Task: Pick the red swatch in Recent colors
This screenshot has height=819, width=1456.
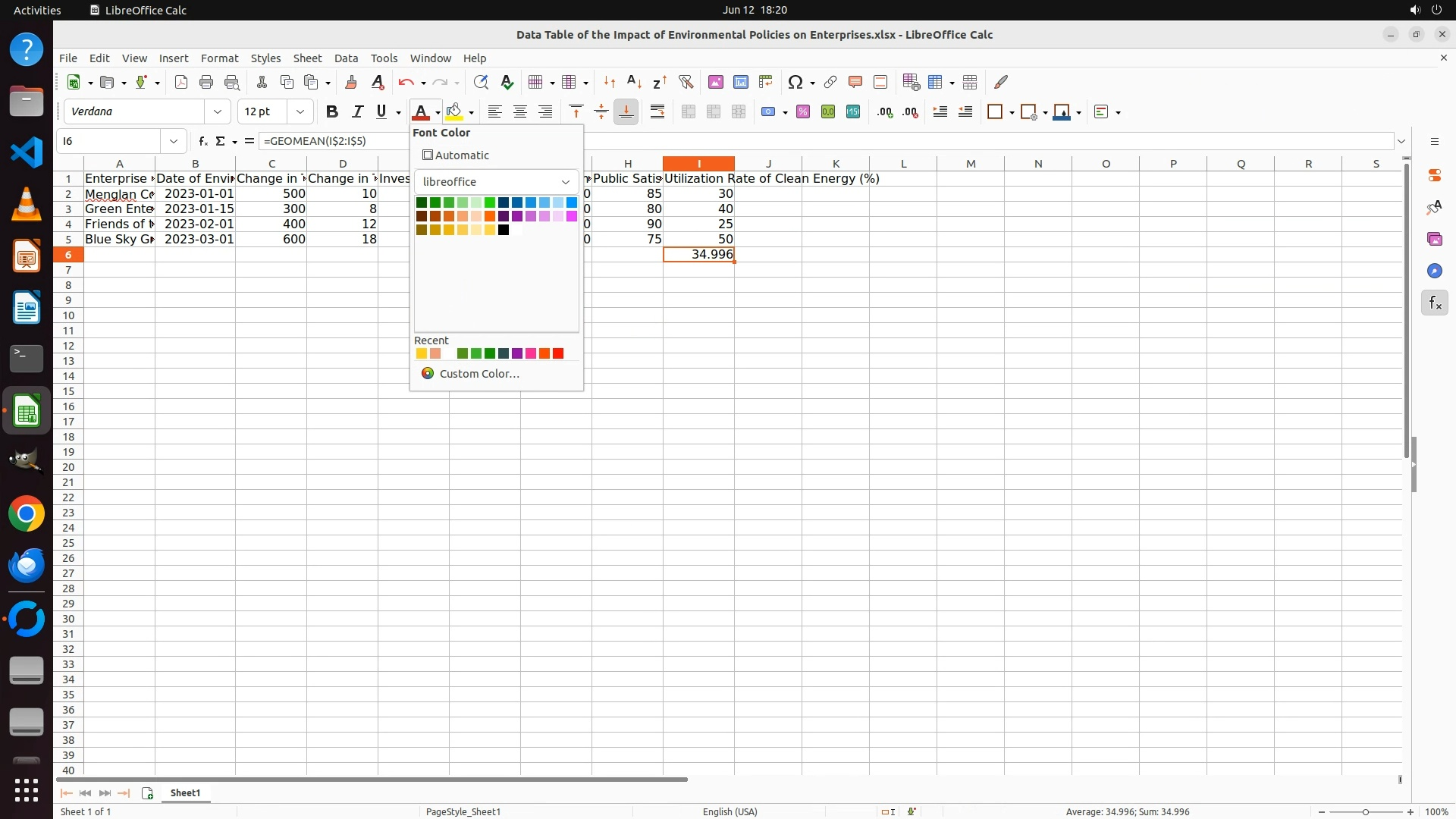Action: (x=558, y=353)
